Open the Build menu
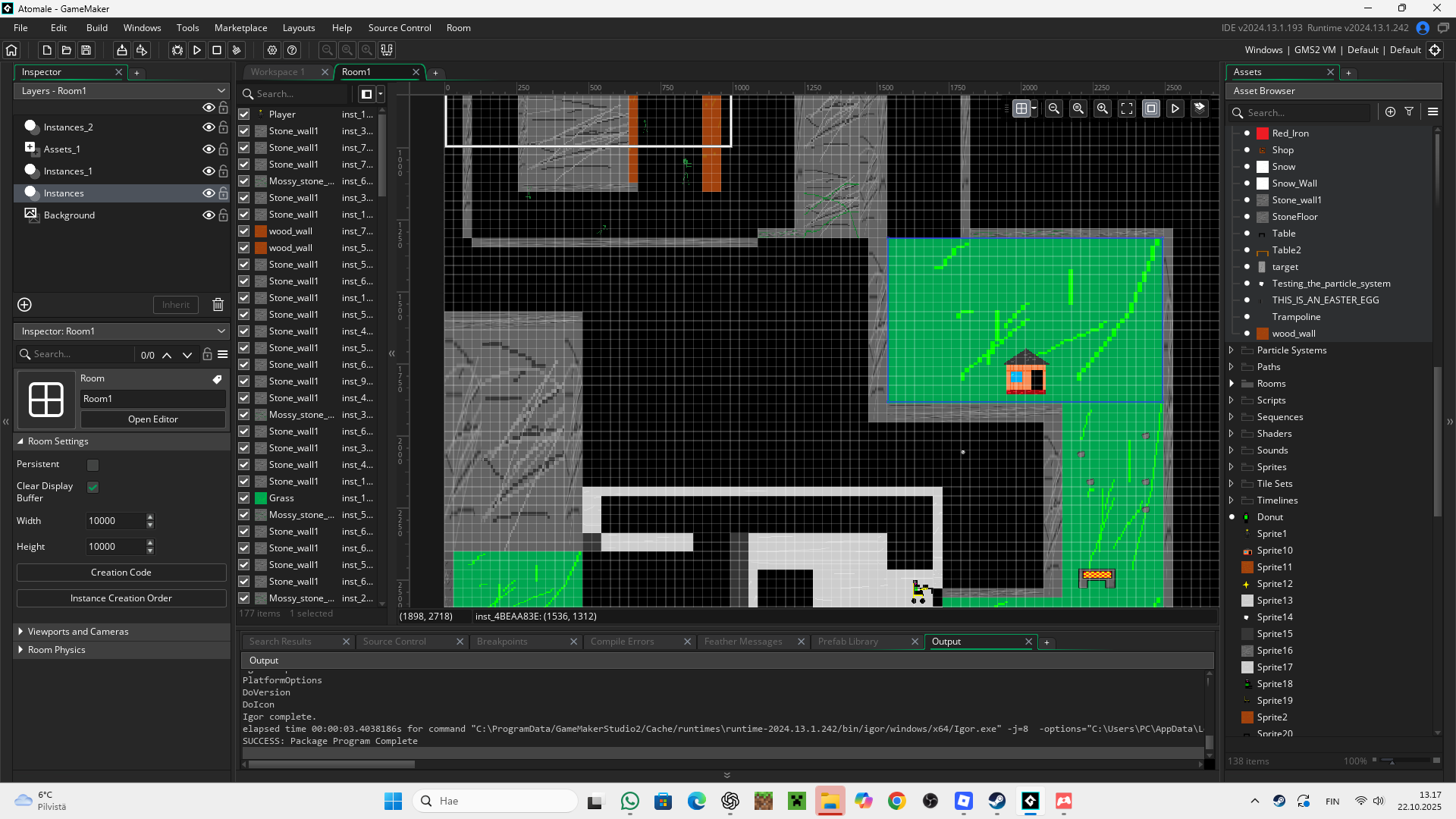Image resolution: width=1456 pixels, height=819 pixels. point(97,28)
